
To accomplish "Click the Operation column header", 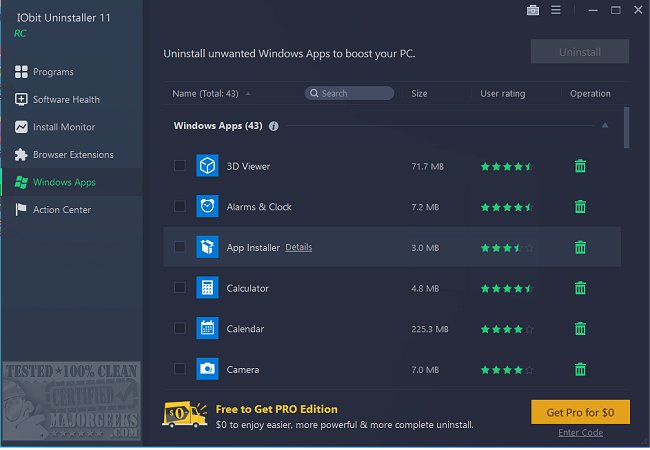I will 590,94.
